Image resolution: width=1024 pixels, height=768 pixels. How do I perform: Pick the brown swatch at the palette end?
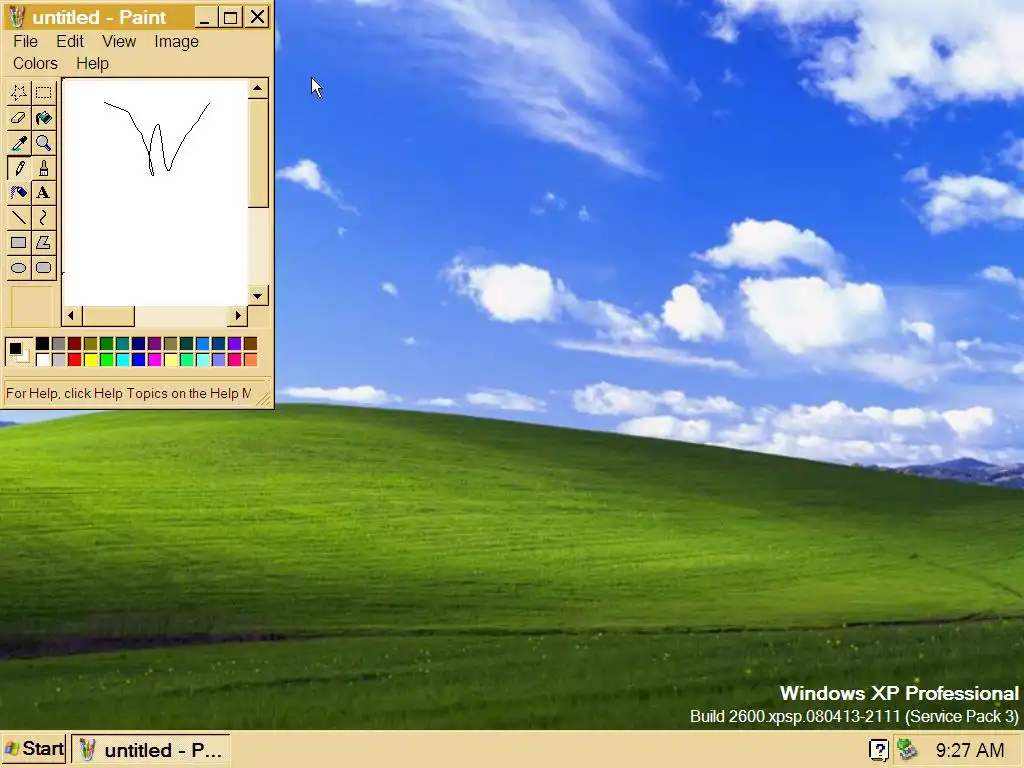tap(251, 344)
